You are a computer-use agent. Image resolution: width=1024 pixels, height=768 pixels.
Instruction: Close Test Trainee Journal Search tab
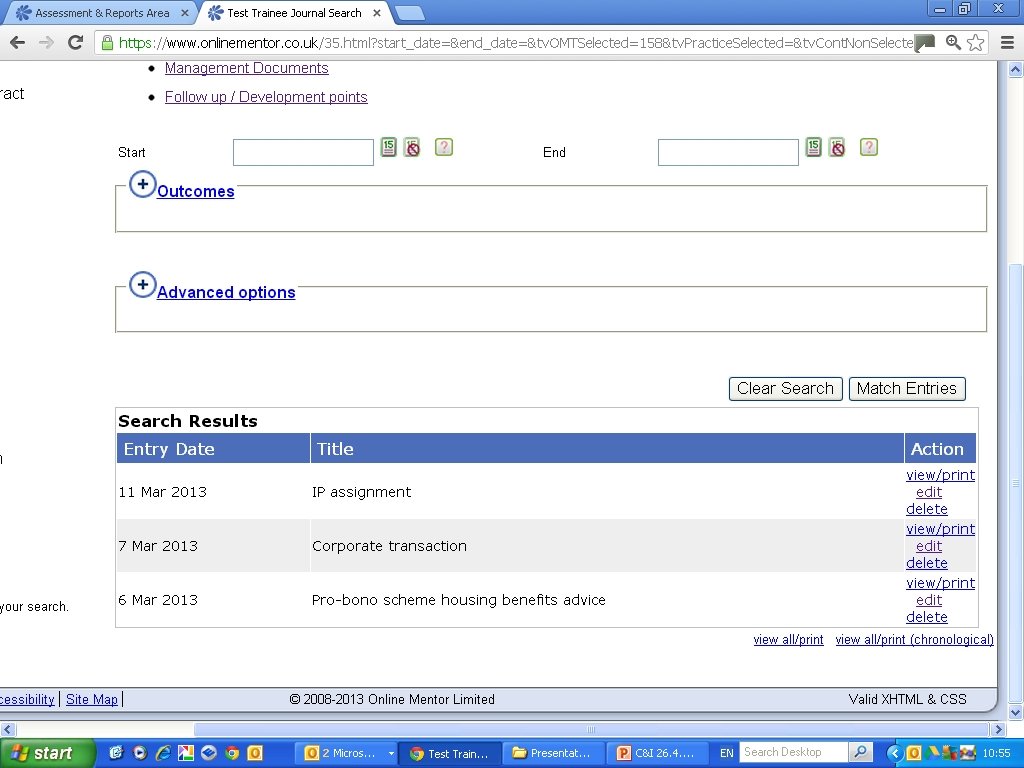tap(377, 12)
